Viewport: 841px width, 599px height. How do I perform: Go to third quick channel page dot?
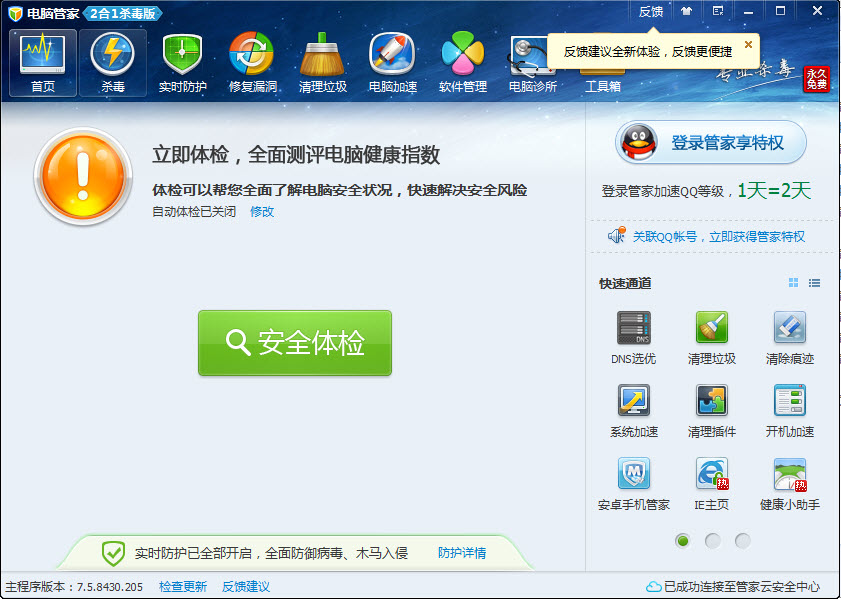(743, 541)
